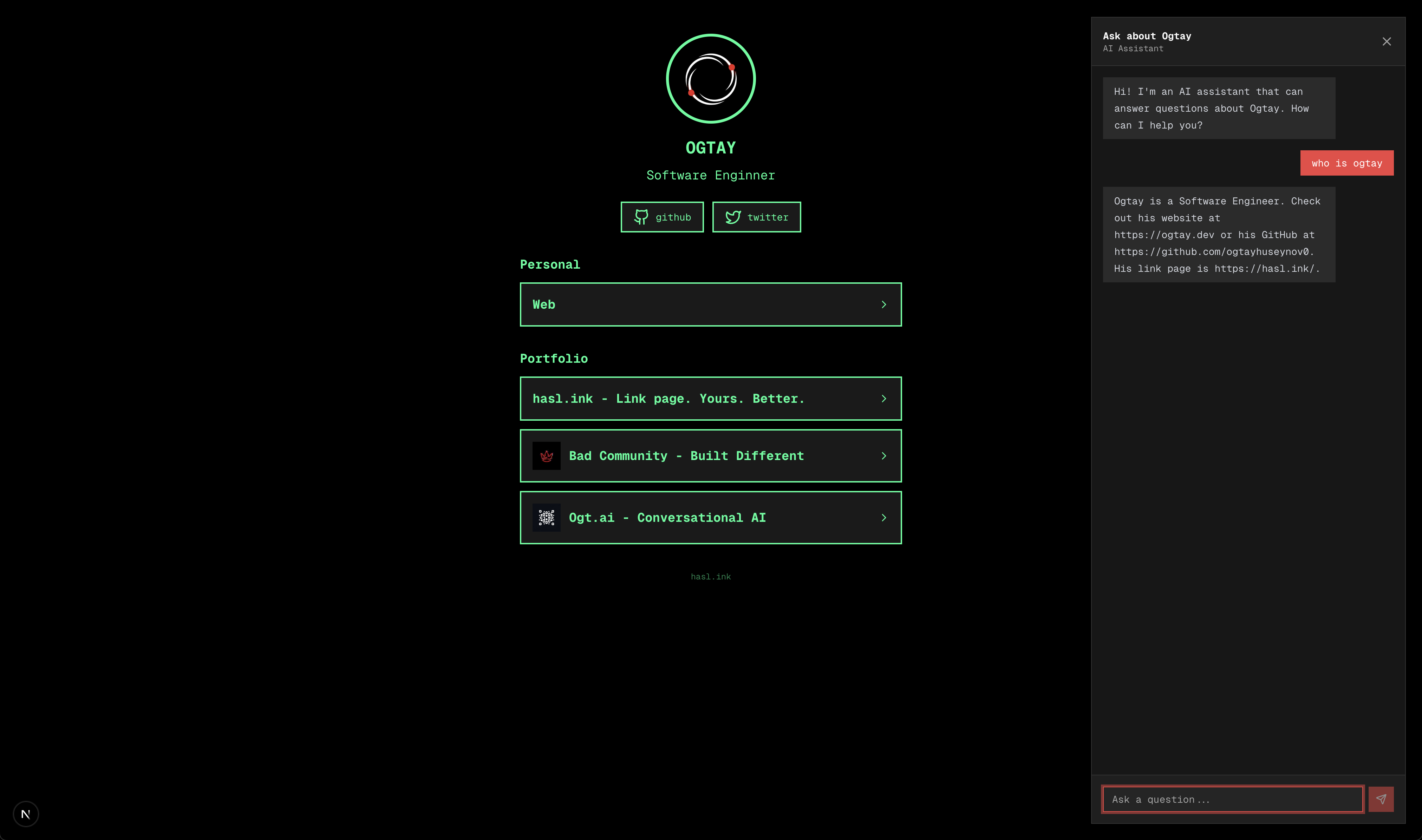Click the send message paper plane icon
The image size is (1422, 840).
(x=1381, y=799)
